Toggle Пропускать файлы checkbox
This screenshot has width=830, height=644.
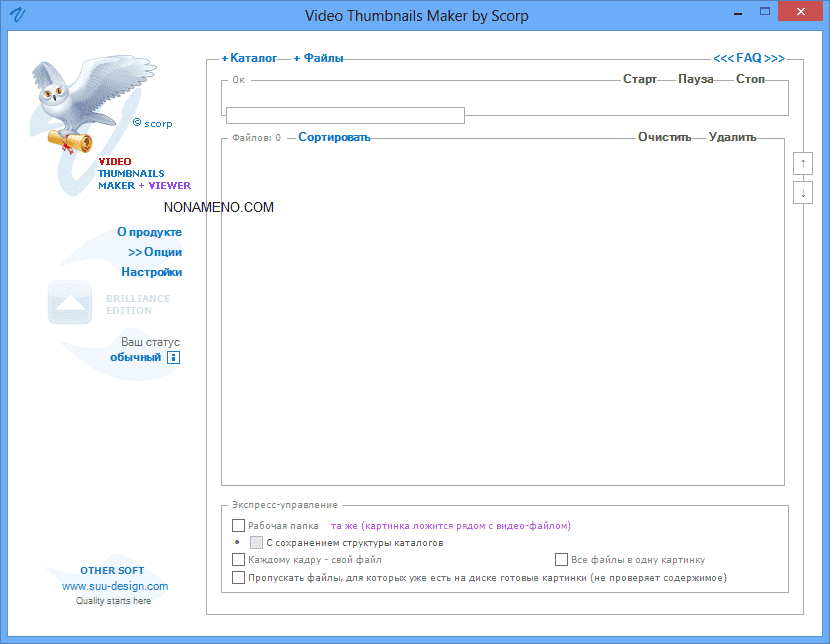point(238,577)
